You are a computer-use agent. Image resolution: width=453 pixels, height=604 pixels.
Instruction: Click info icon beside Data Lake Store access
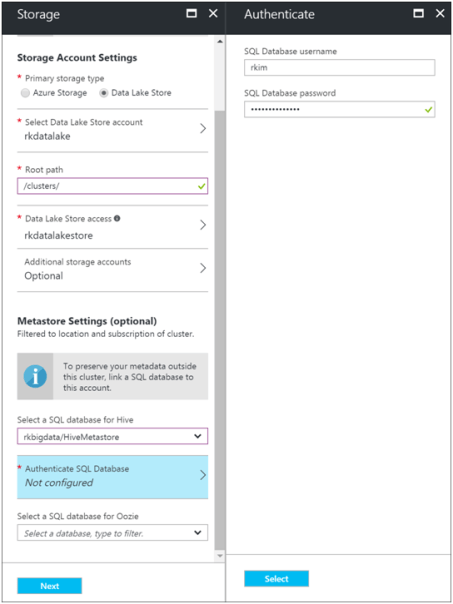[117, 218]
